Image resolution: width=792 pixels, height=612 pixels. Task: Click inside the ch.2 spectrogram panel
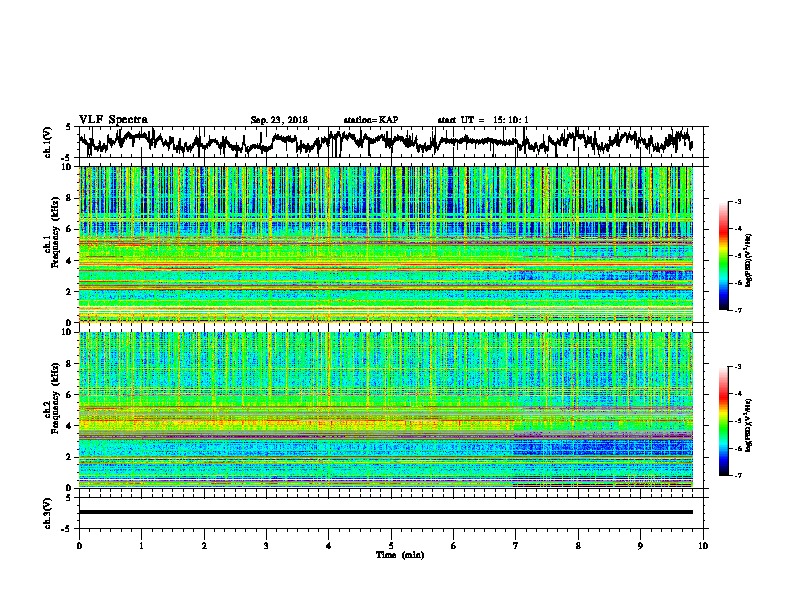coord(385,410)
